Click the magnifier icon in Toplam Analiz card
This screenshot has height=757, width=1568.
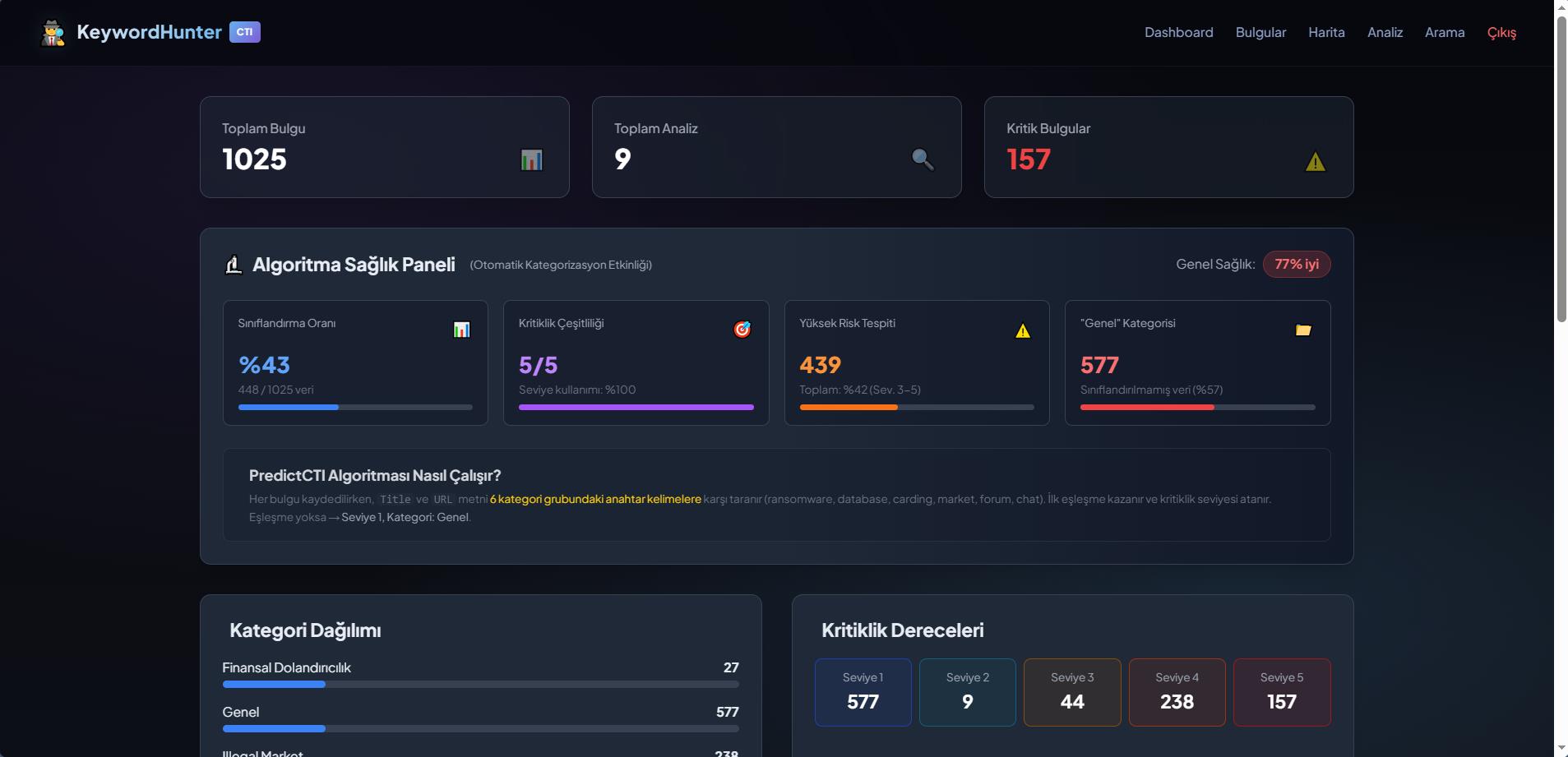coord(923,159)
